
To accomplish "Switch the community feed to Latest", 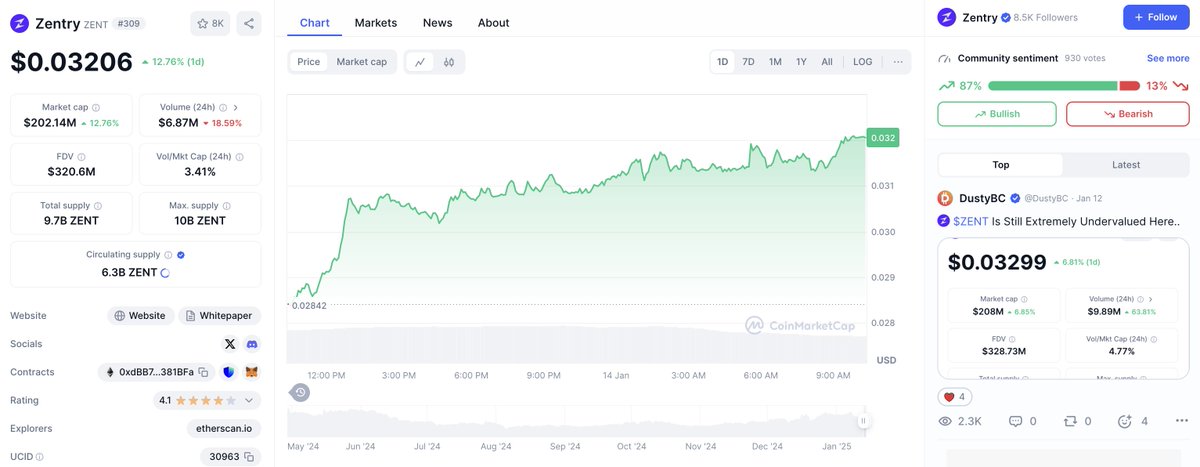I will [1126, 165].
